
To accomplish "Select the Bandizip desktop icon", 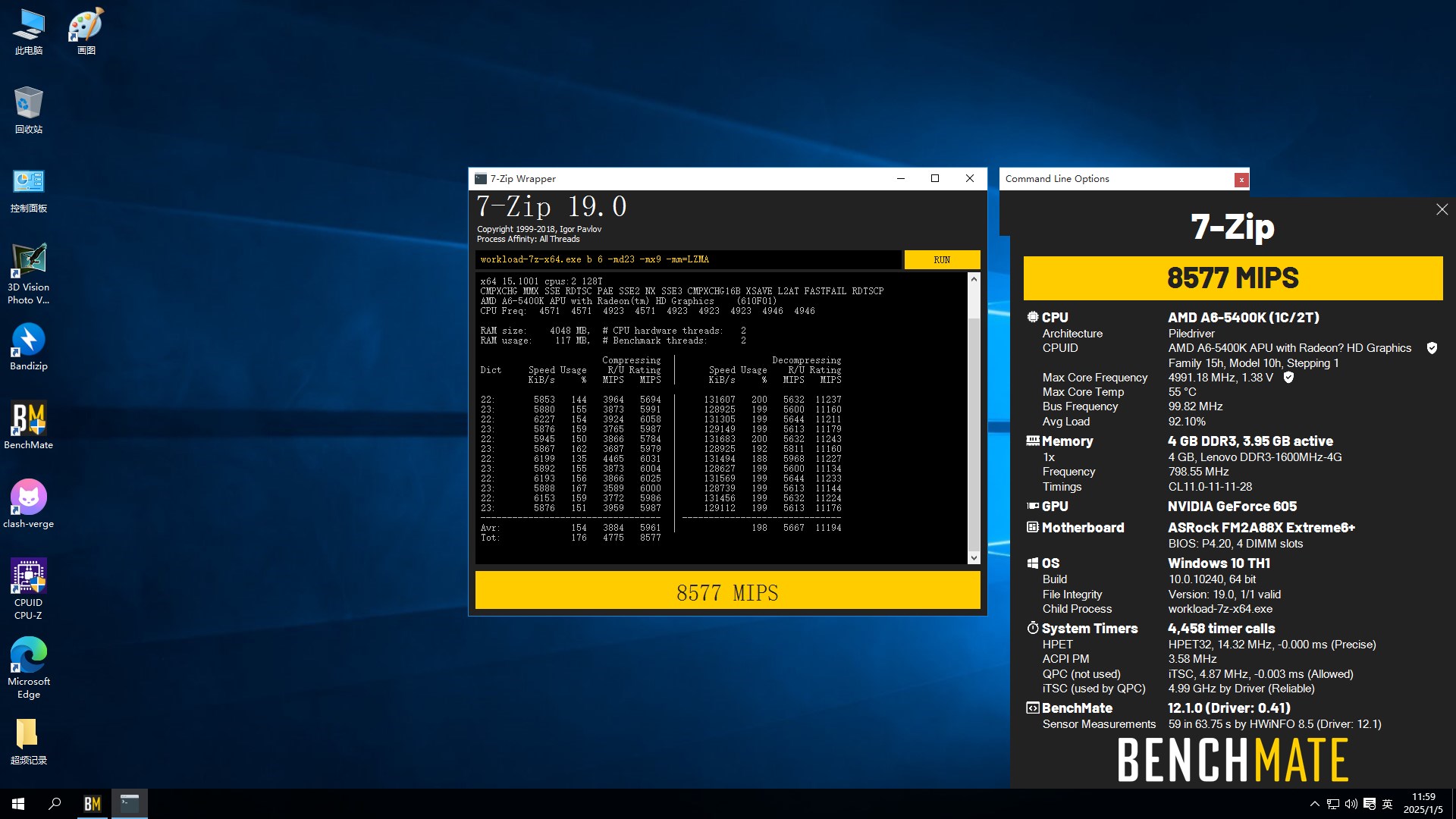I will point(29,347).
